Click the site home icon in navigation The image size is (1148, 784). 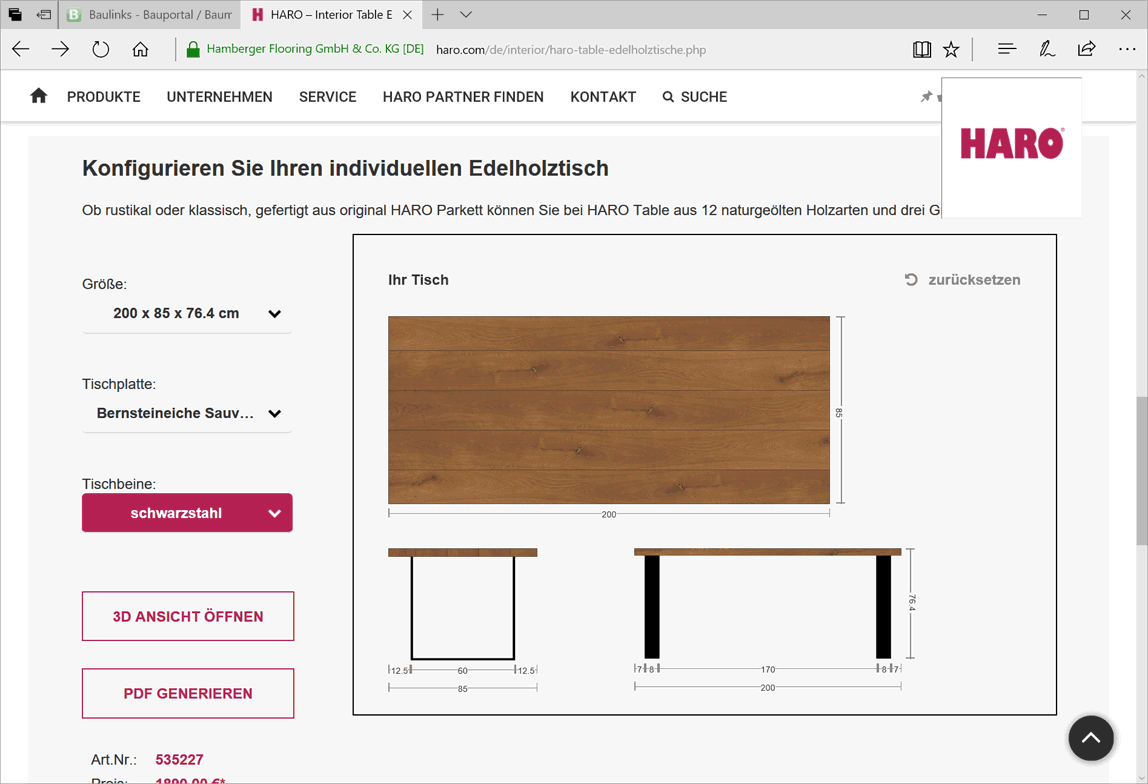(x=39, y=96)
